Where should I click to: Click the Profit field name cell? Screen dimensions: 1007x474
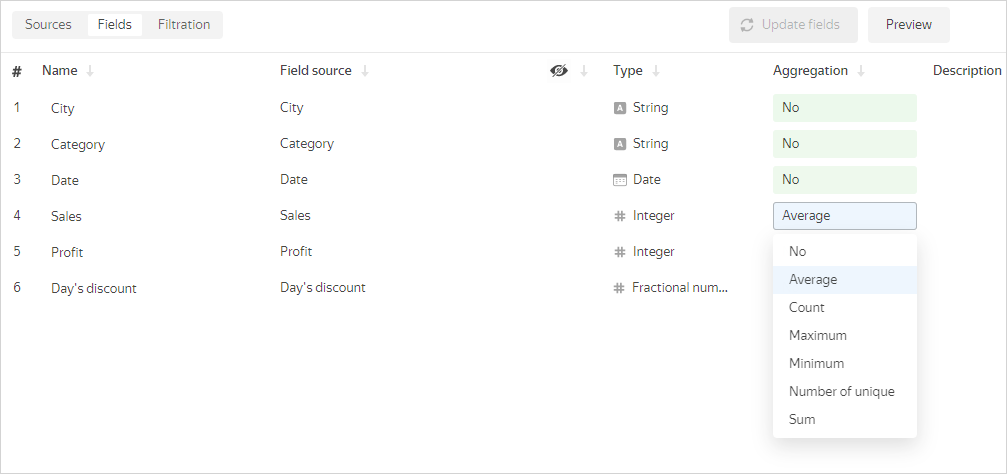click(67, 252)
